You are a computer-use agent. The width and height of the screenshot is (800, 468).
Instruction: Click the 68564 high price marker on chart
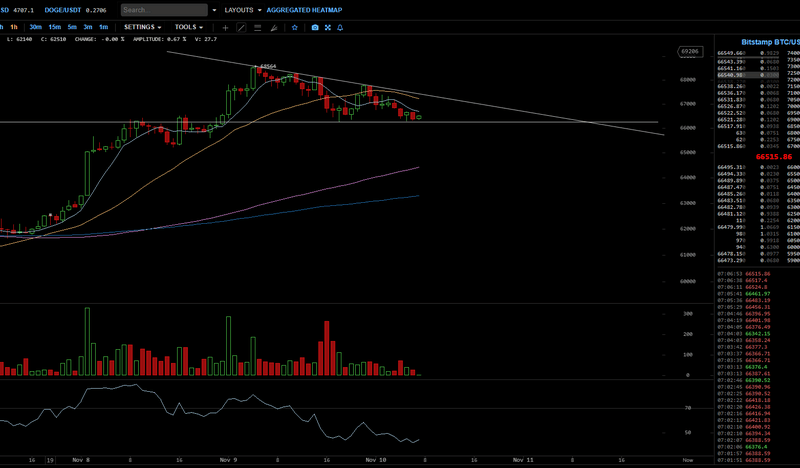(x=268, y=66)
